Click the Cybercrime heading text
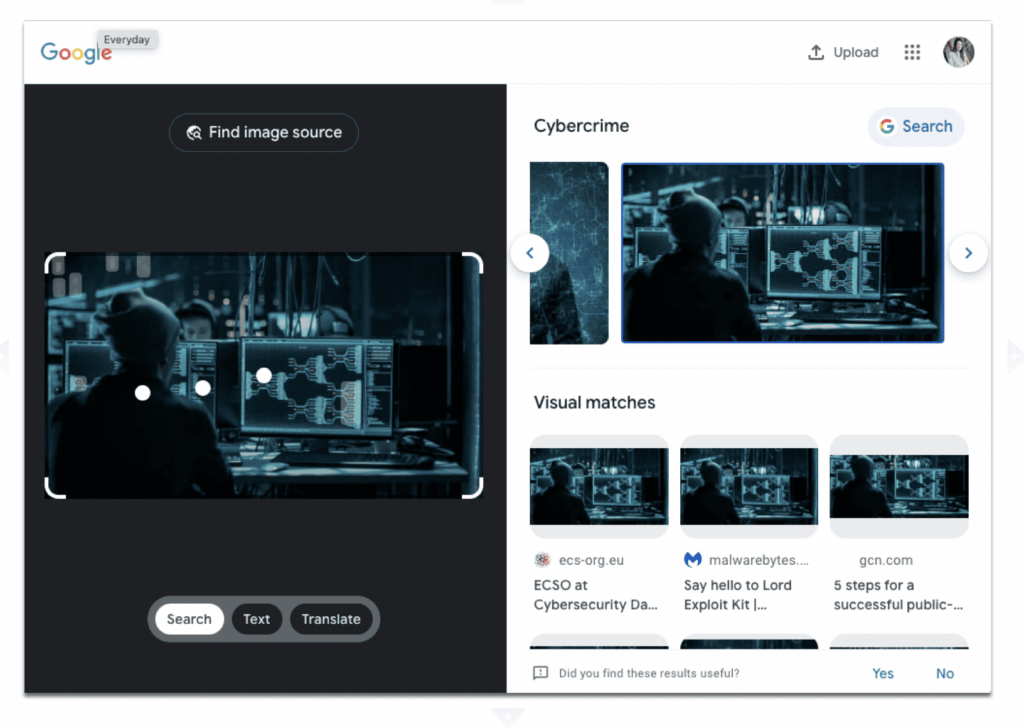This screenshot has width=1024, height=728. [581, 126]
